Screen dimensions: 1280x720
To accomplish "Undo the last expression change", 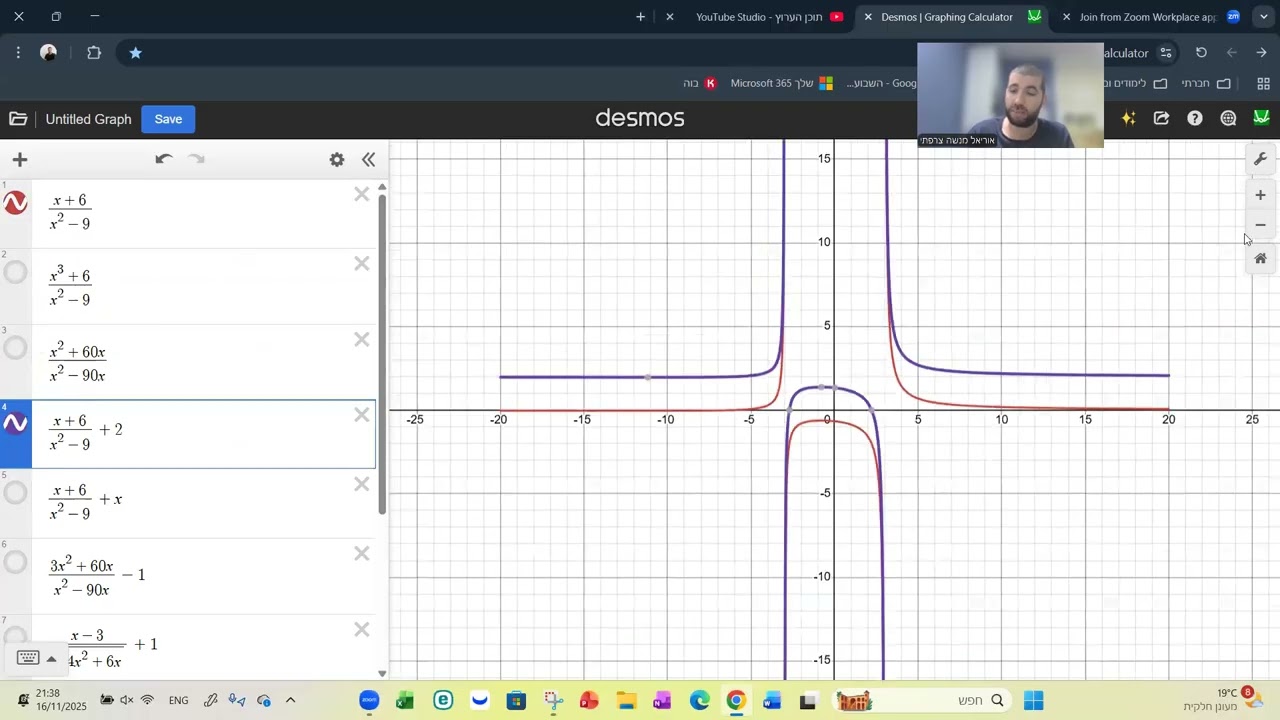I will tap(164, 159).
